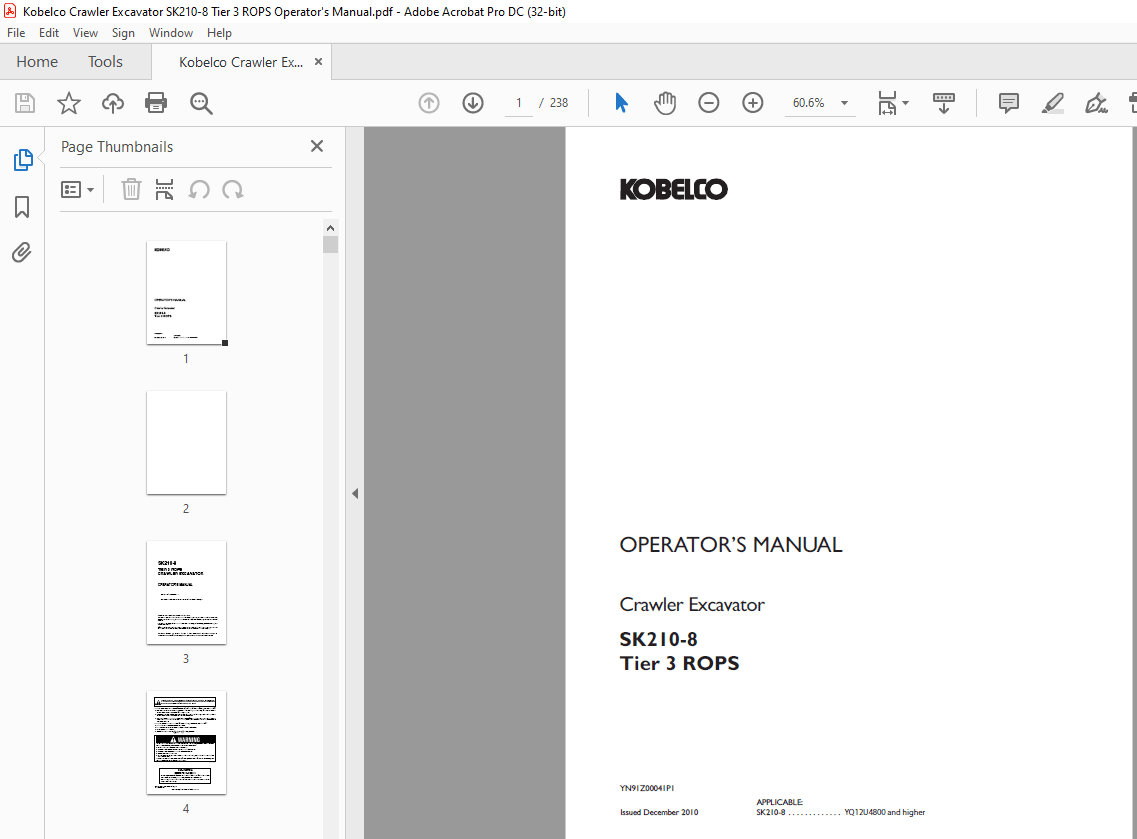Open the Attachments panel

(22, 252)
